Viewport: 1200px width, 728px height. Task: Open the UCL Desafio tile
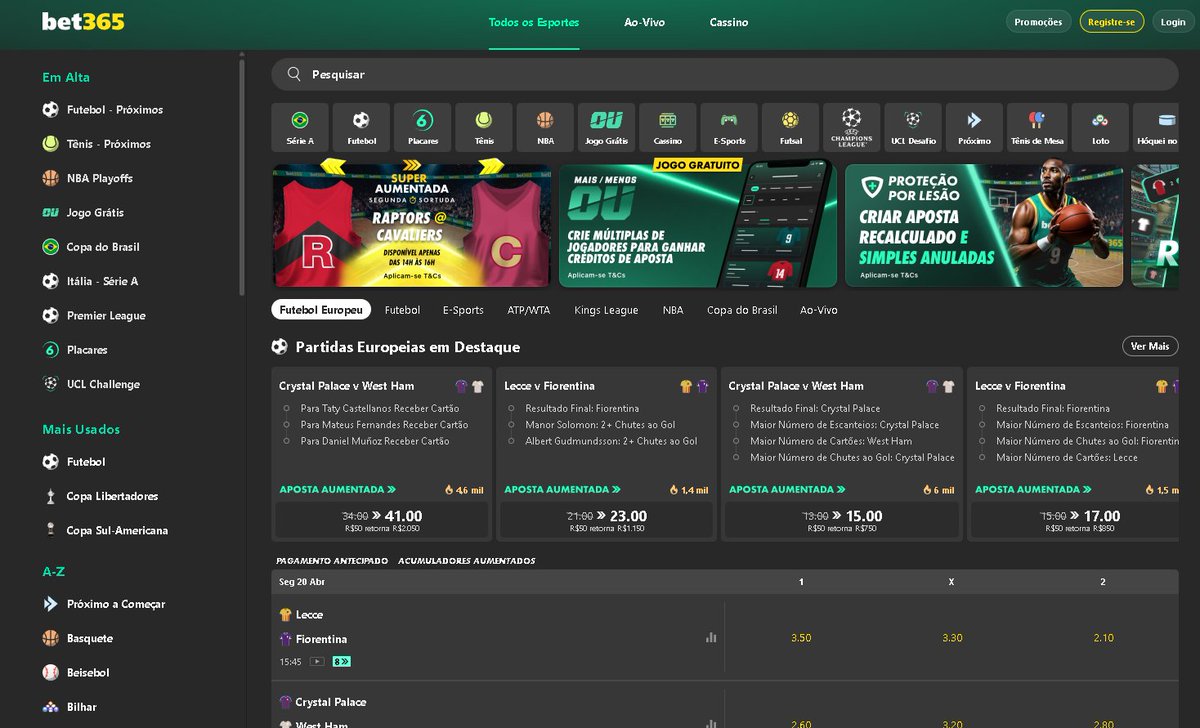[913, 128]
